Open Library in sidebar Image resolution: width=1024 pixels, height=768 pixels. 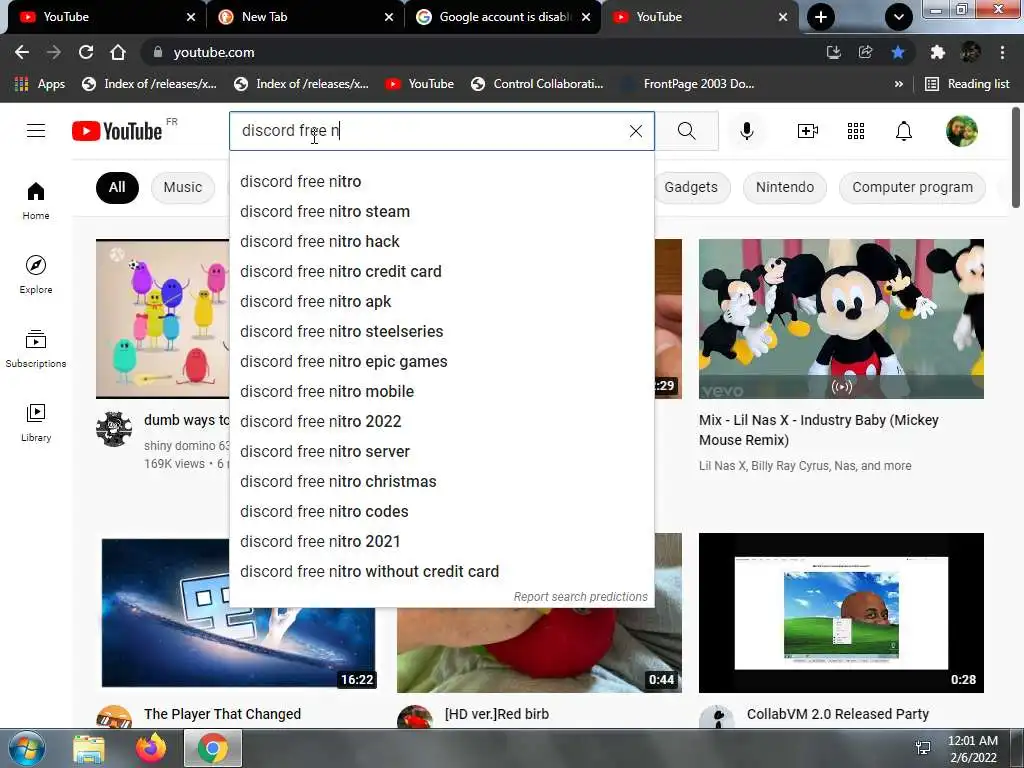[36, 423]
